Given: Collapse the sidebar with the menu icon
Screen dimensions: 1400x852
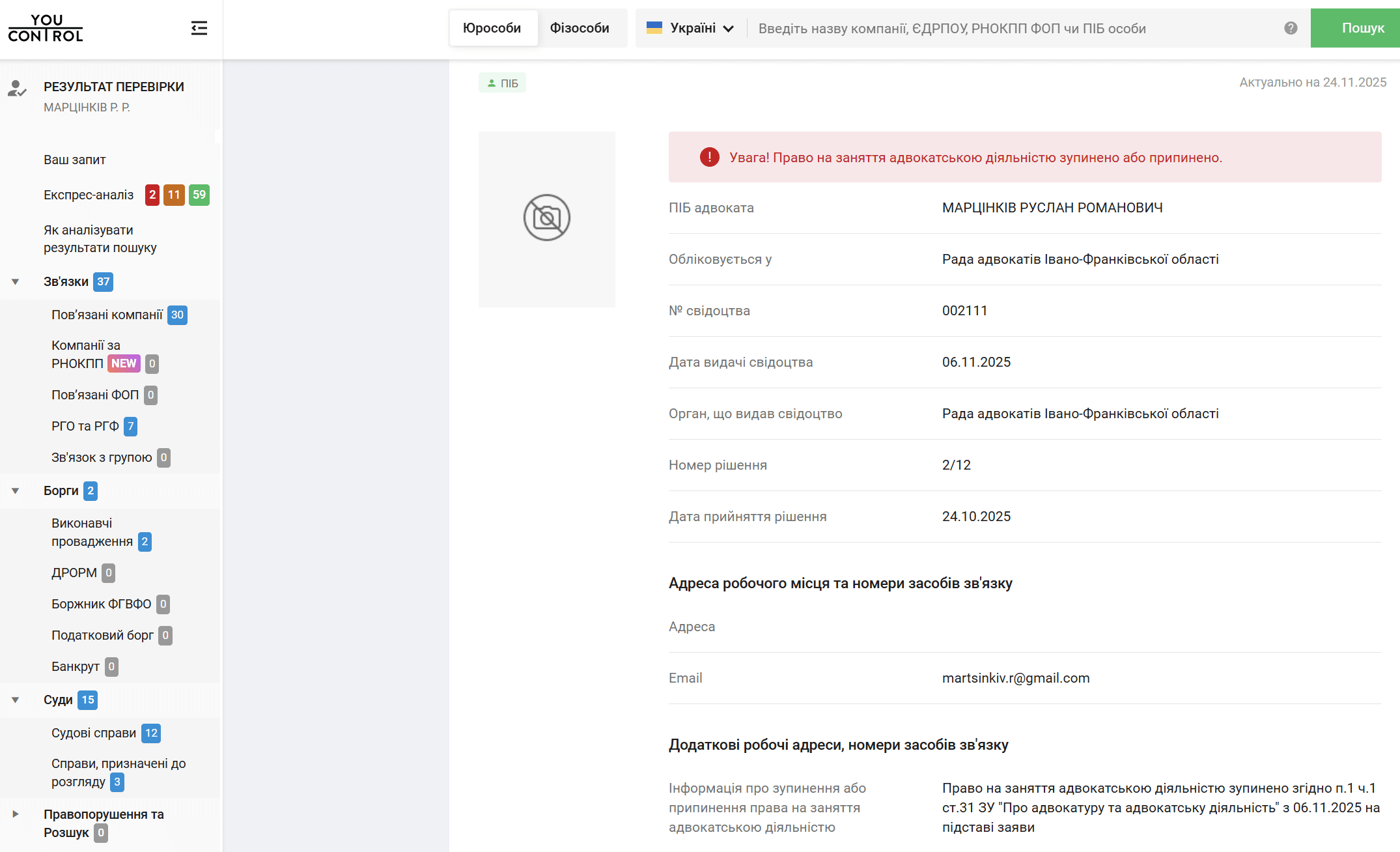Looking at the screenshot, I should [x=199, y=28].
